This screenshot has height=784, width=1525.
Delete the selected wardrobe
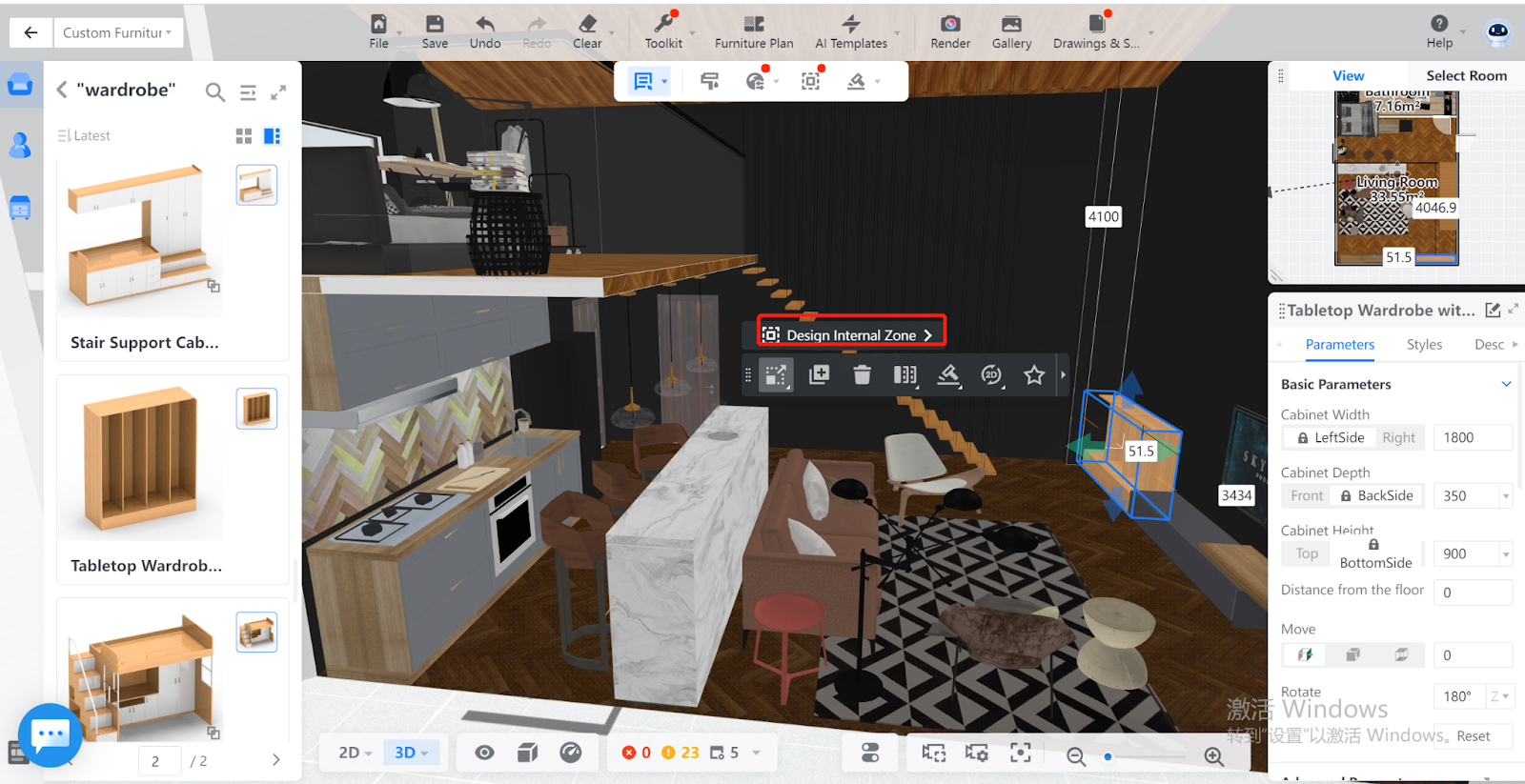click(862, 375)
